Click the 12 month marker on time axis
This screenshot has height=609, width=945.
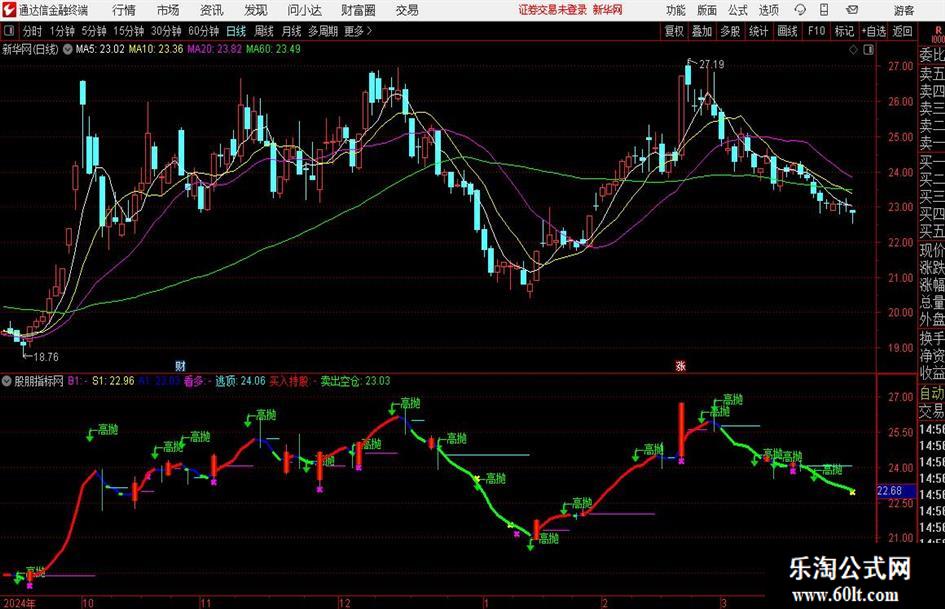(345, 603)
